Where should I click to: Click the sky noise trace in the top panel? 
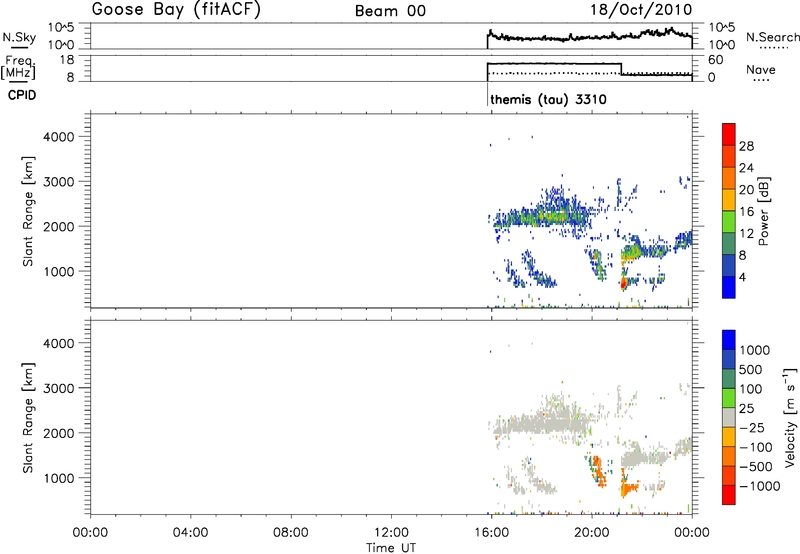point(590,36)
